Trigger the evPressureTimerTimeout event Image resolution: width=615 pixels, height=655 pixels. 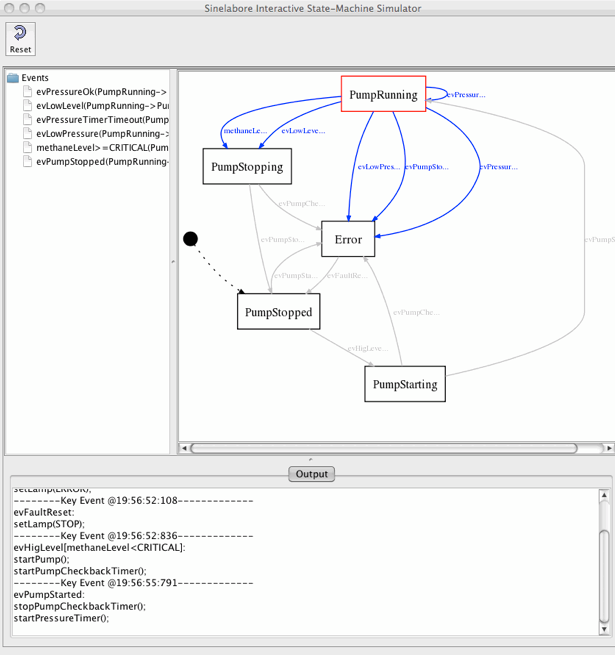pyautogui.click(x=102, y=119)
